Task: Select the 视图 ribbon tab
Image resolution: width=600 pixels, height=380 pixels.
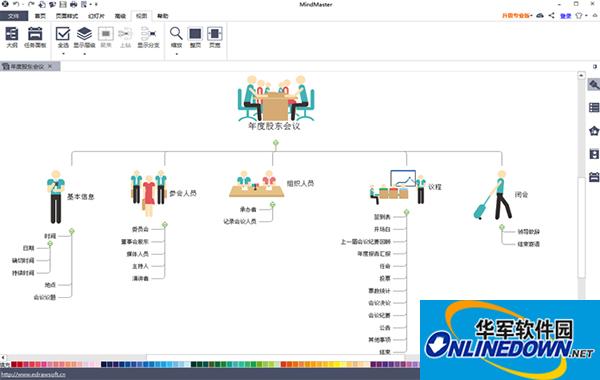Action: click(x=142, y=16)
